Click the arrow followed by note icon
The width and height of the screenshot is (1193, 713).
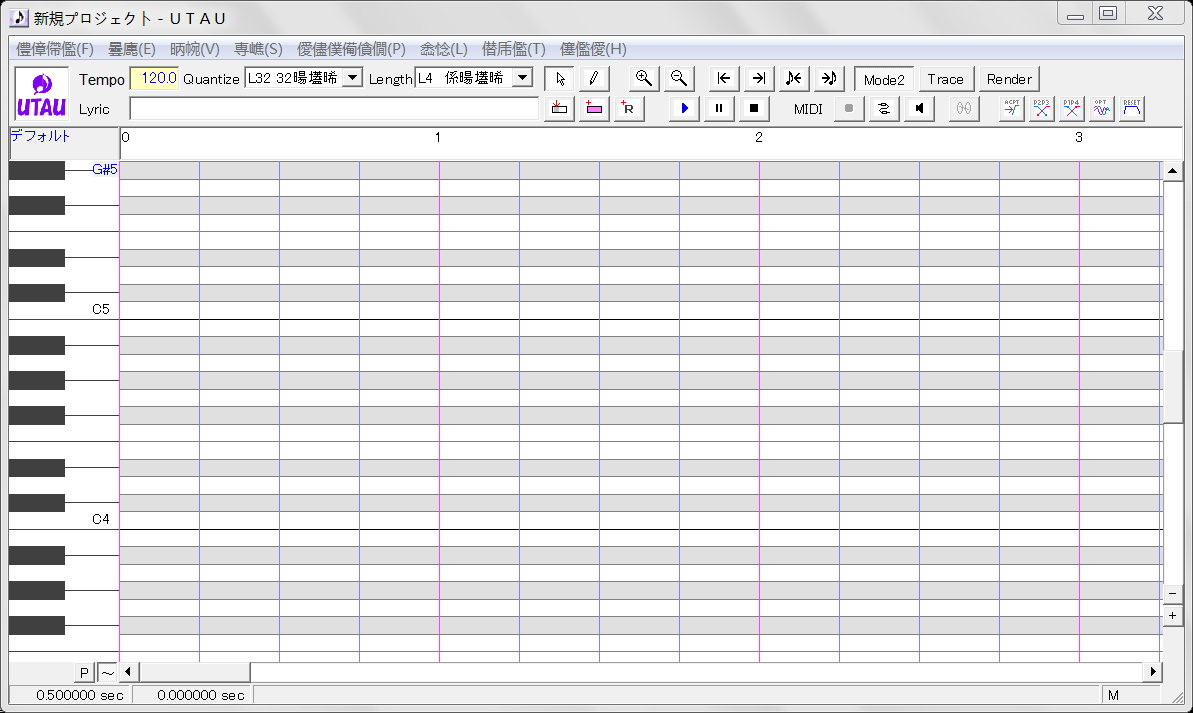click(829, 78)
